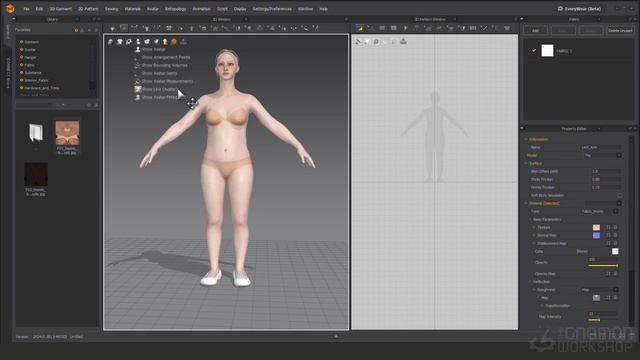Click the last display icon in 2D viewport

[x=403, y=41]
